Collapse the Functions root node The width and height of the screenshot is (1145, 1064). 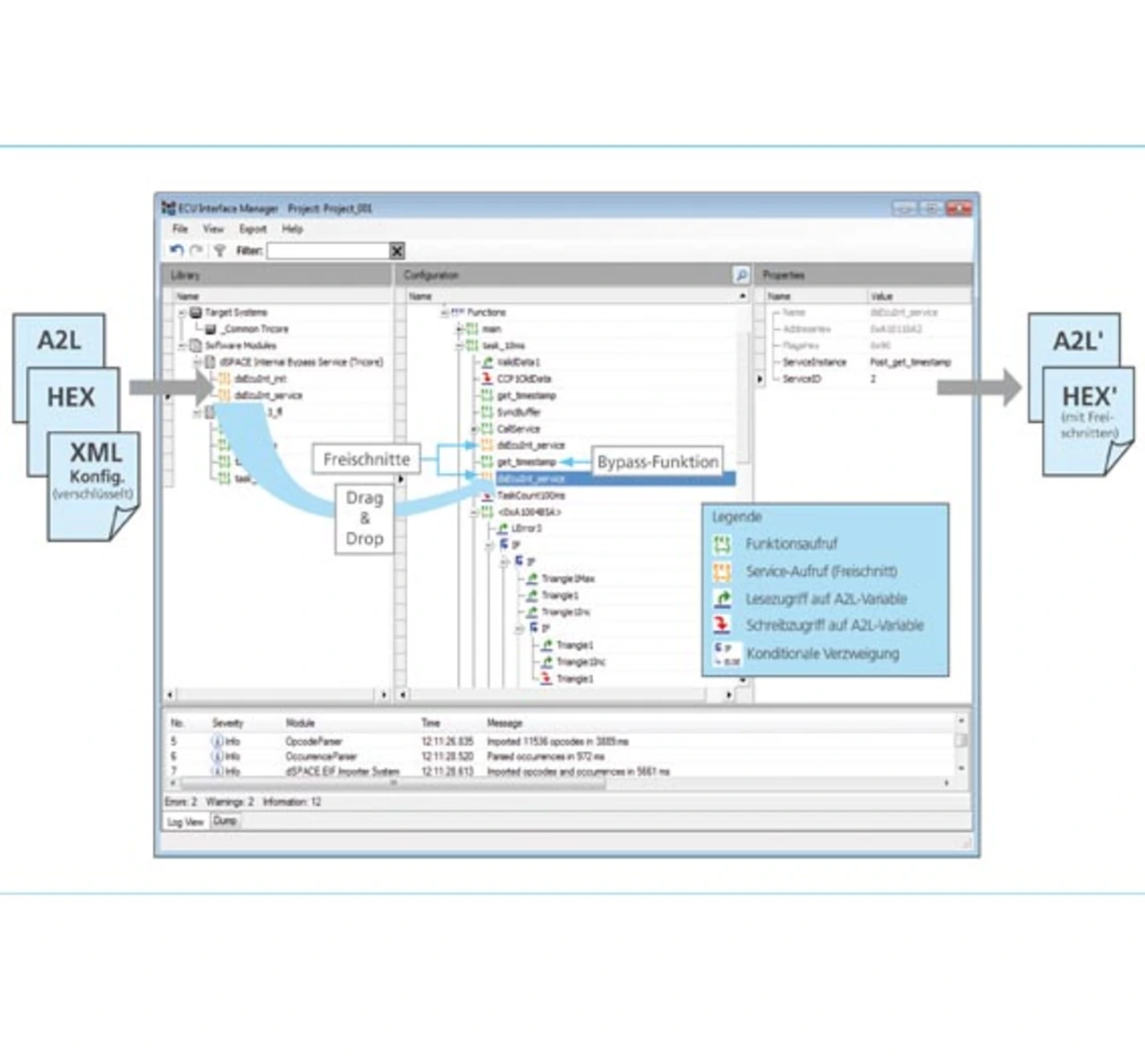pyautogui.click(x=444, y=313)
